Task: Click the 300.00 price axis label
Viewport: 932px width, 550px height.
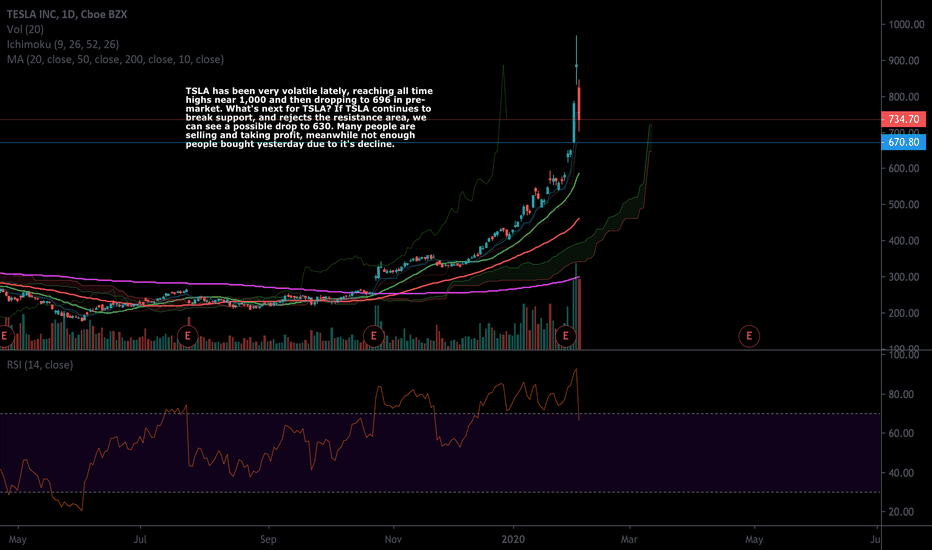Action: coord(903,277)
